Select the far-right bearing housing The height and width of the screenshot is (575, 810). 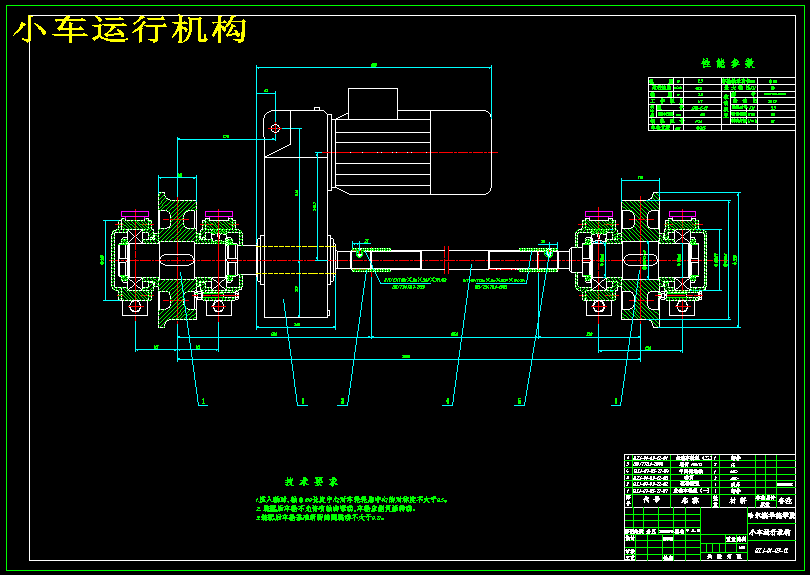[684, 259]
